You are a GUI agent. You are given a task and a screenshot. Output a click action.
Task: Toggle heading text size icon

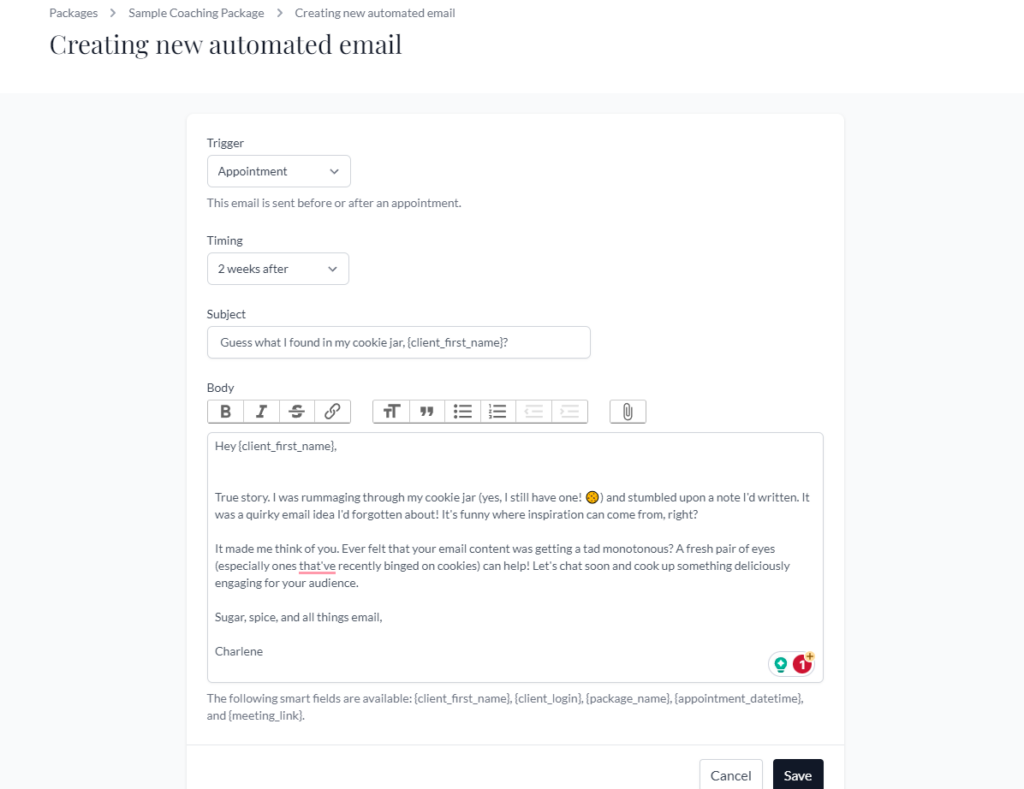click(x=391, y=411)
